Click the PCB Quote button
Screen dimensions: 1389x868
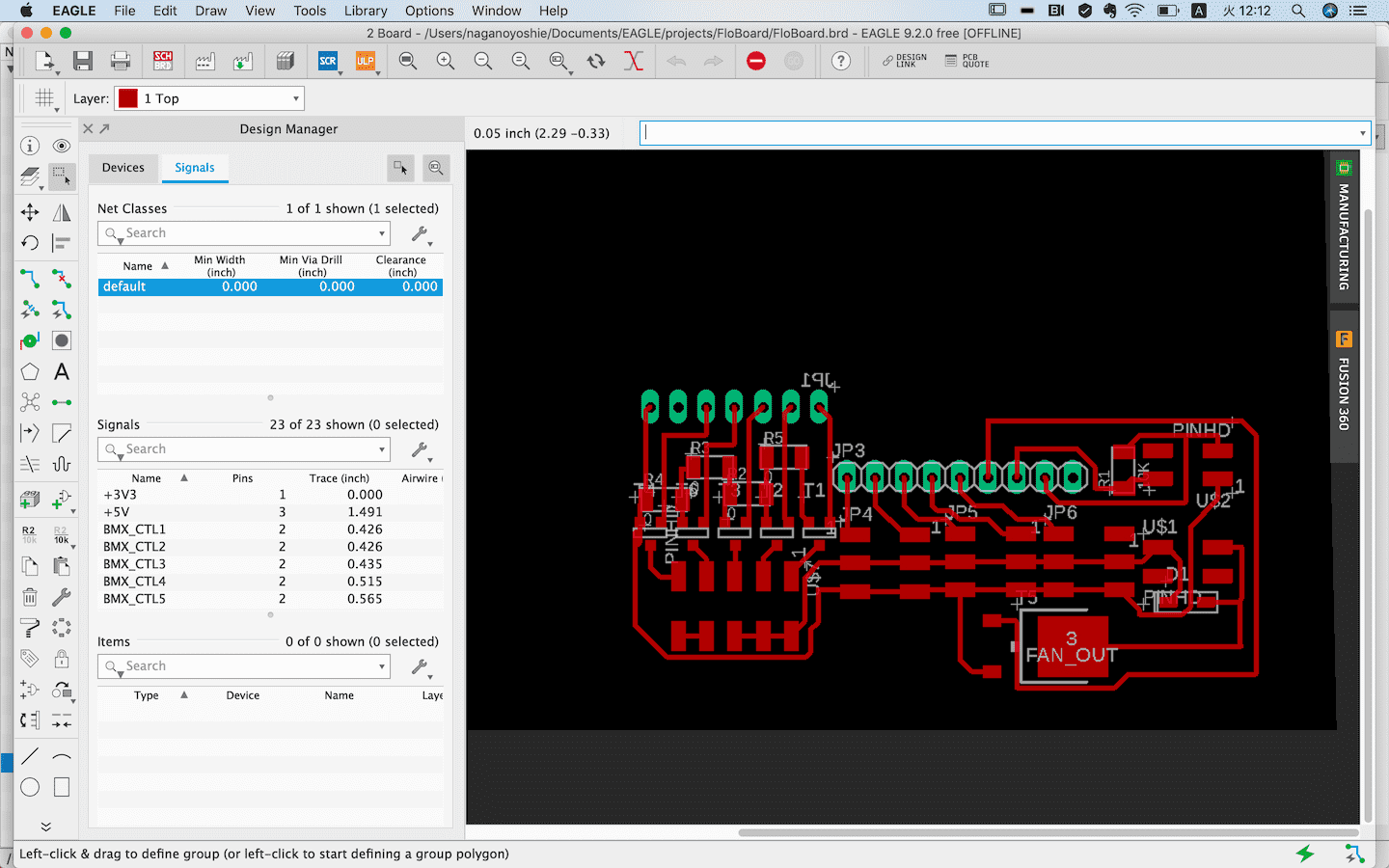click(x=967, y=61)
